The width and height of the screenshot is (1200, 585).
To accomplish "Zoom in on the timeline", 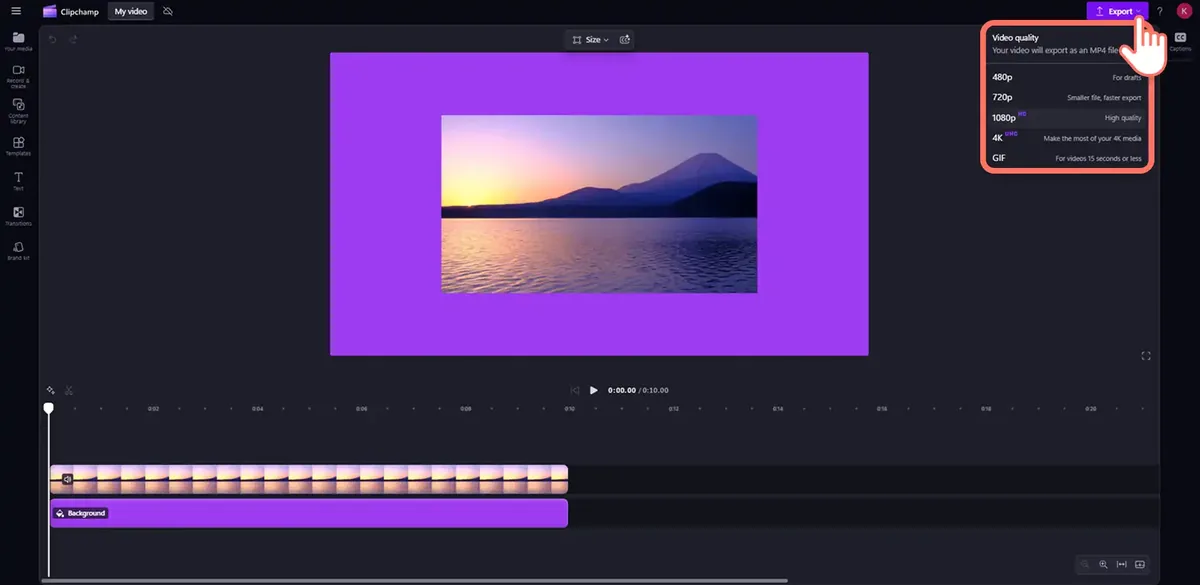I will coord(1103,564).
